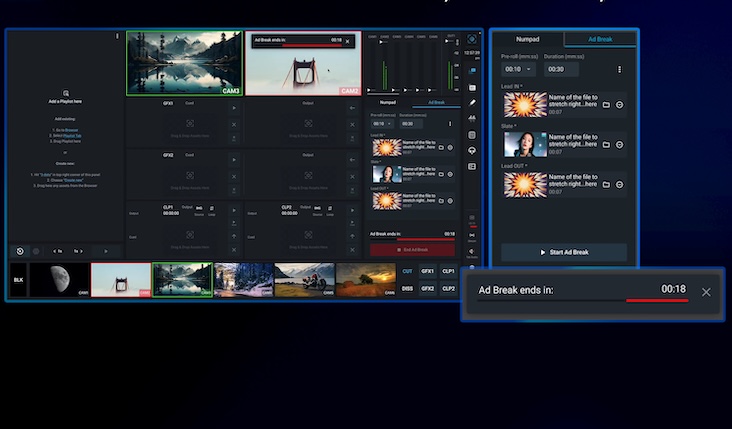Screen dimensions: 732x429
Task: Open the sidebar pencil edit tool
Action: (472, 102)
